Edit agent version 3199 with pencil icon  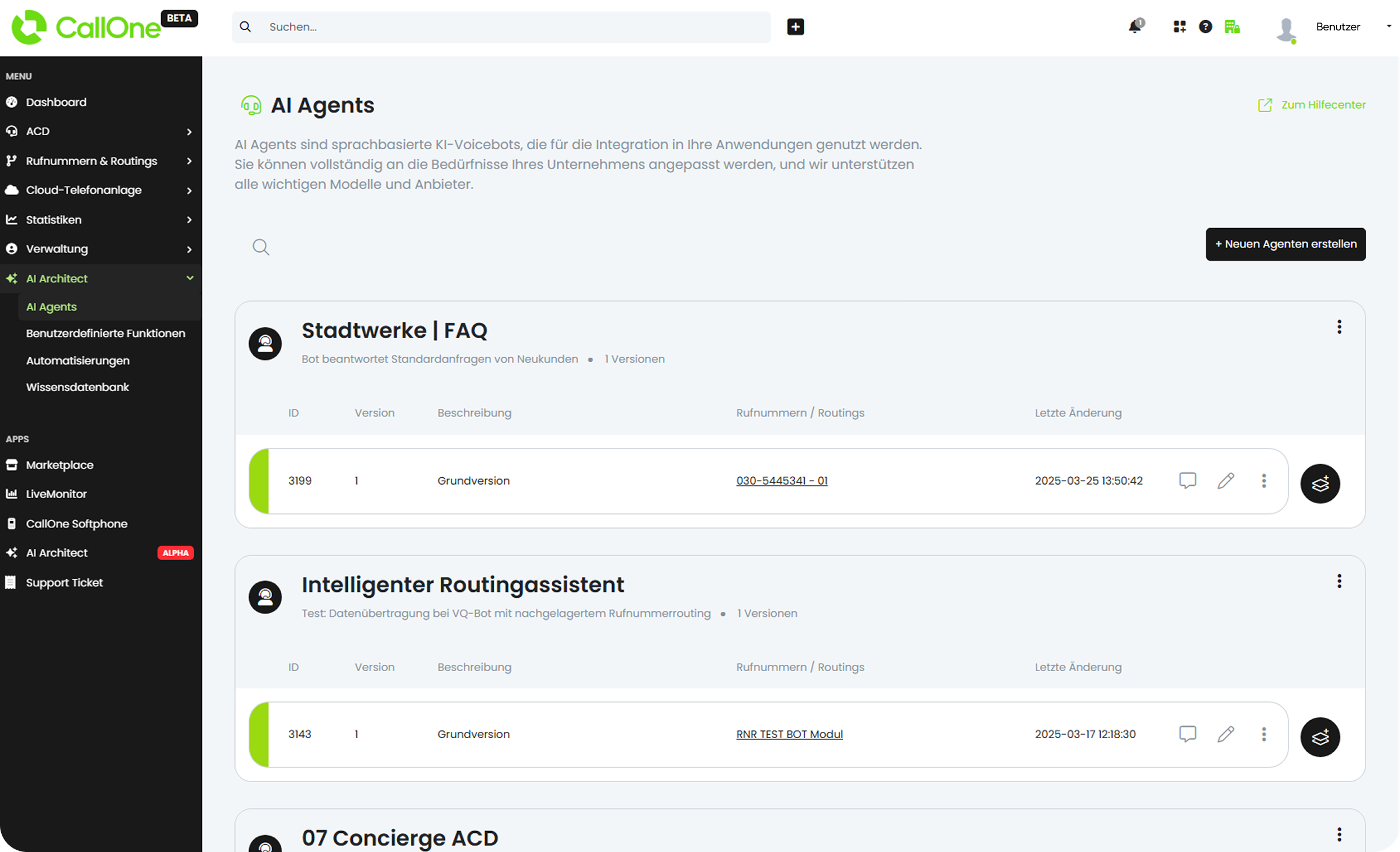(x=1226, y=481)
